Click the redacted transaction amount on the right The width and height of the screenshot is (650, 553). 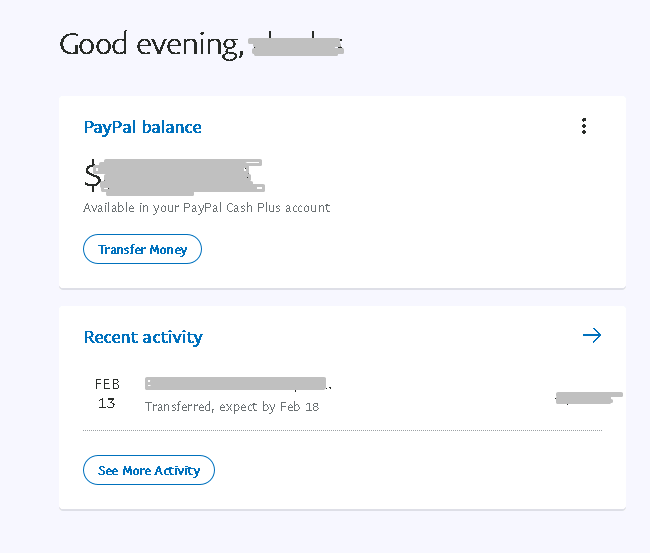pyautogui.click(x=588, y=398)
